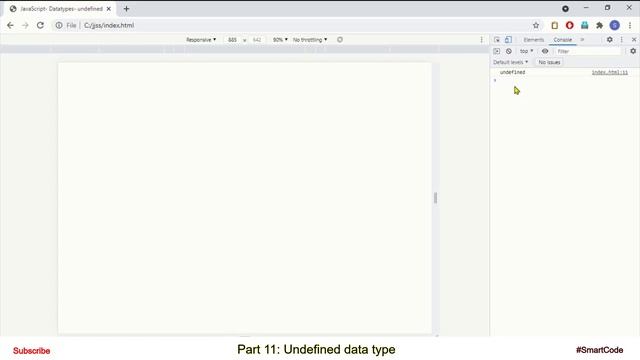Close the JavaScript Datatypes tab
Image resolution: width=640 pixels, height=360 pixels.
pos(109,9)
